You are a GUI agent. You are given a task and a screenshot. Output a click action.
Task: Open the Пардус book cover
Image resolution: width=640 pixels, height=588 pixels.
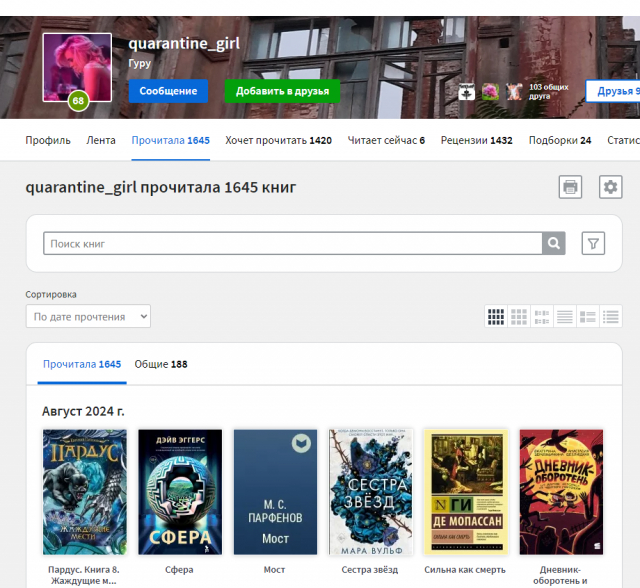tap(85, 492)
